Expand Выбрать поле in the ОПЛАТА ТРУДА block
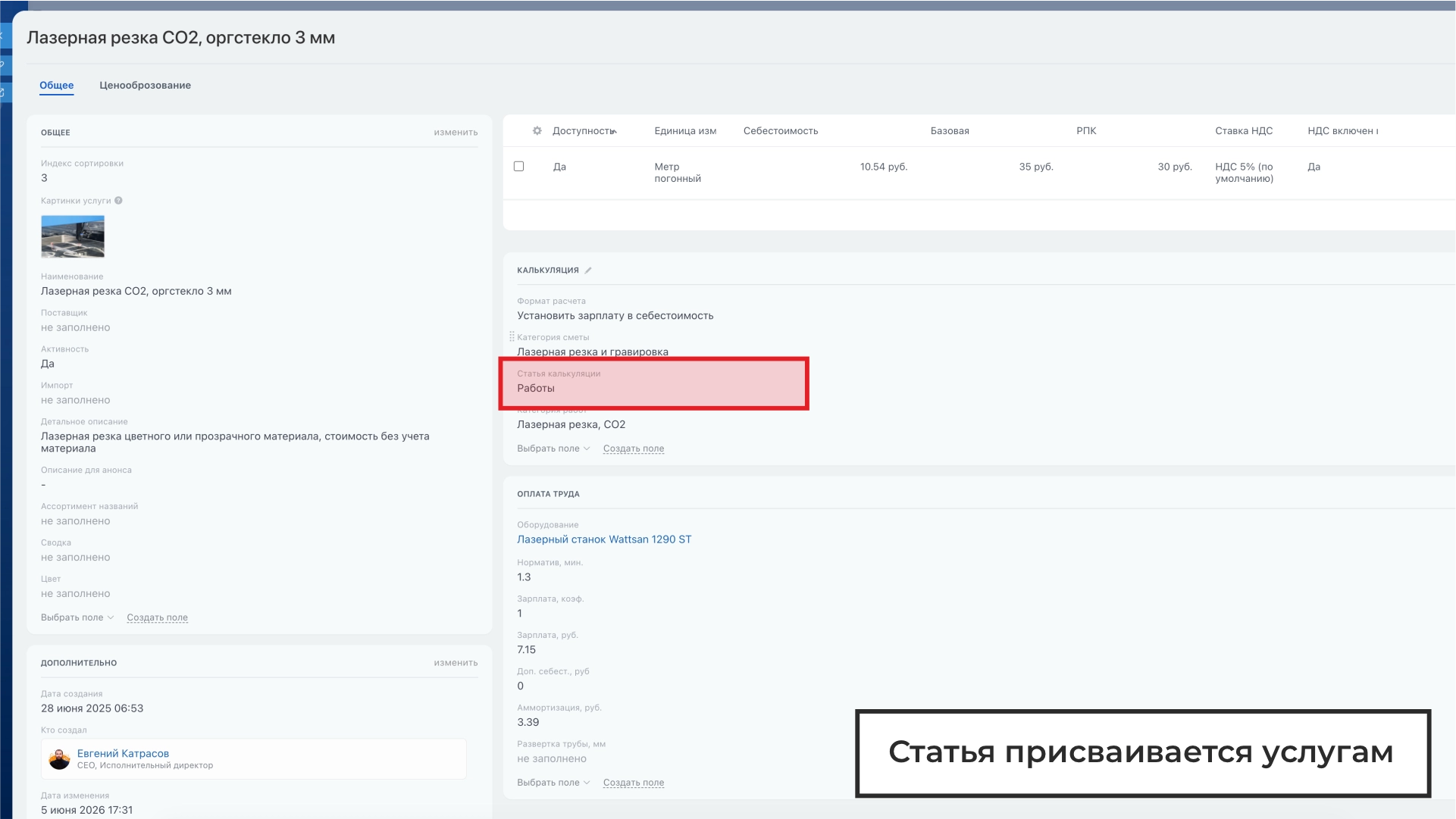1456x819 pixels. coord(553,783)
